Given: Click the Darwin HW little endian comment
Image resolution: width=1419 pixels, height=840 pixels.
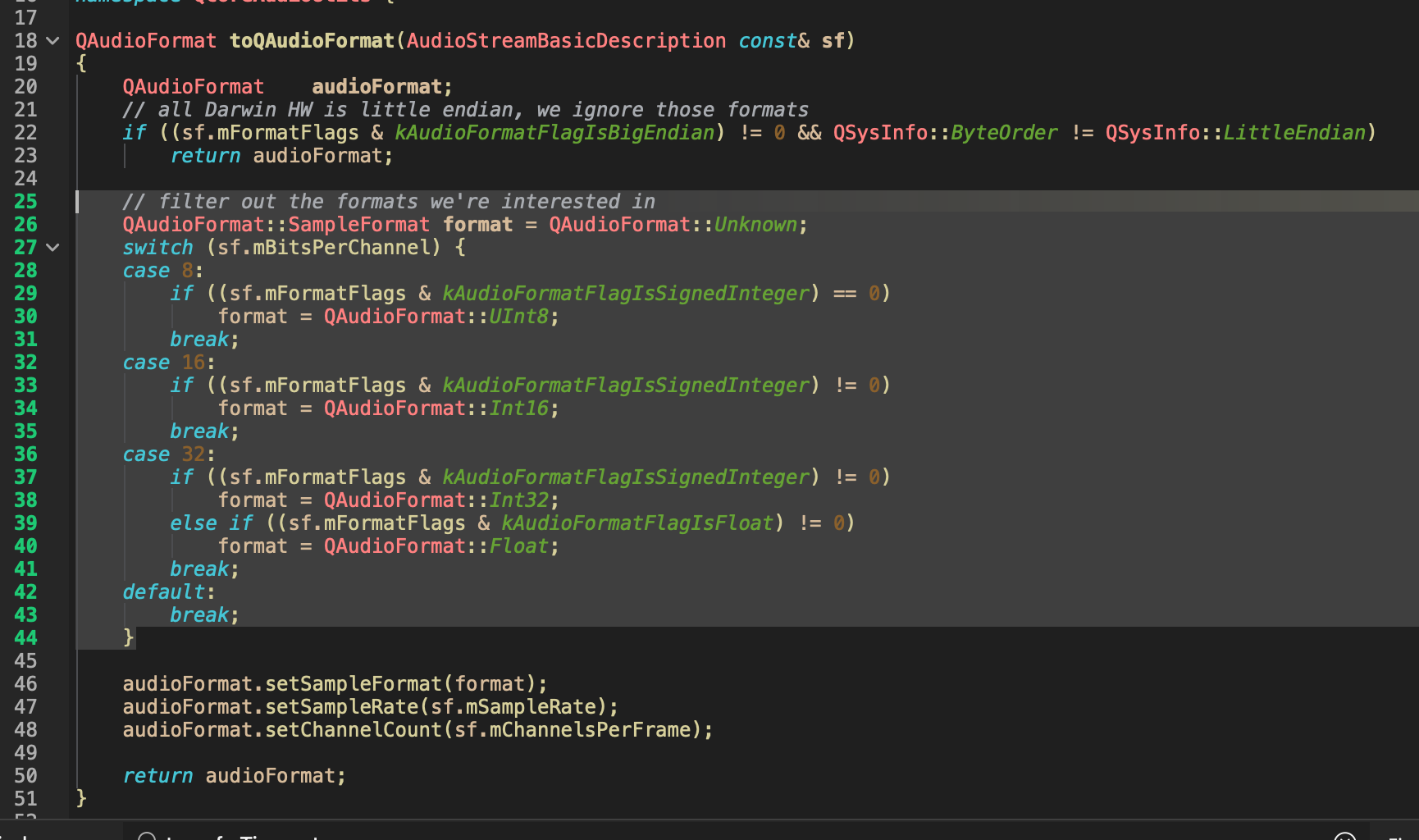Looking at the screenshot, I should point(465,110).
